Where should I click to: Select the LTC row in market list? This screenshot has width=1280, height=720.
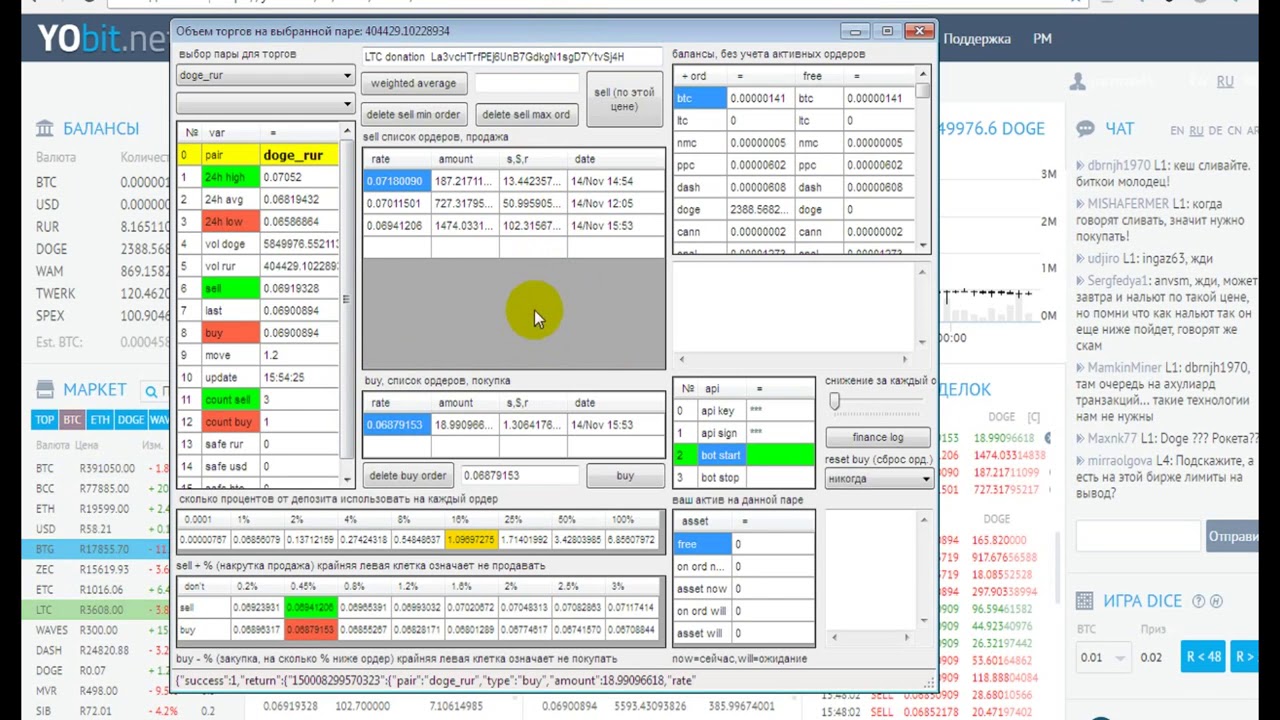pos(96,609)
